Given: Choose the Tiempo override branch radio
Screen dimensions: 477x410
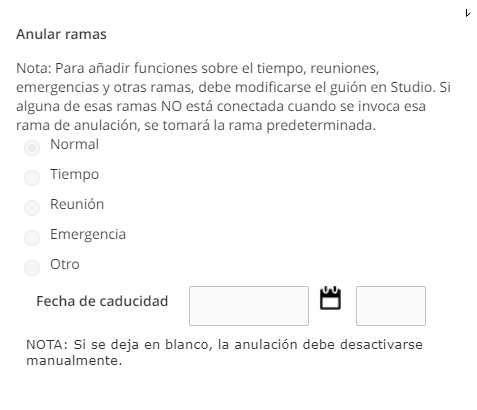Looking at the screenshot, I should 32,178.
